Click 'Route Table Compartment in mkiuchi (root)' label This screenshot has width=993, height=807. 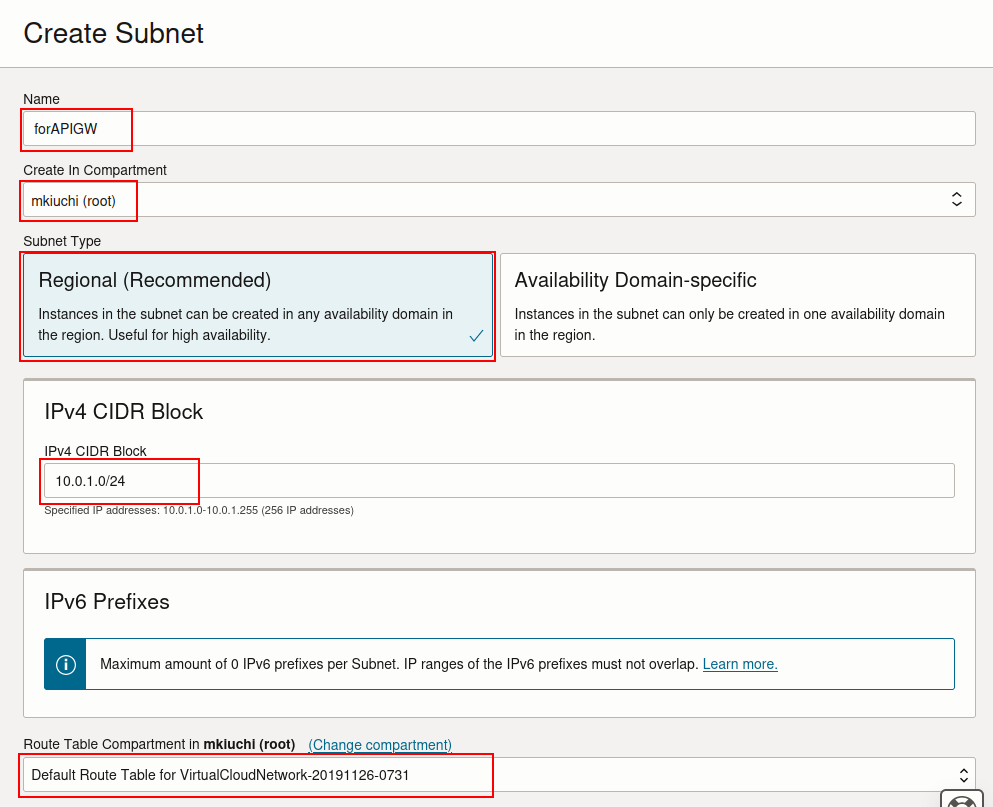coord(159,744)
